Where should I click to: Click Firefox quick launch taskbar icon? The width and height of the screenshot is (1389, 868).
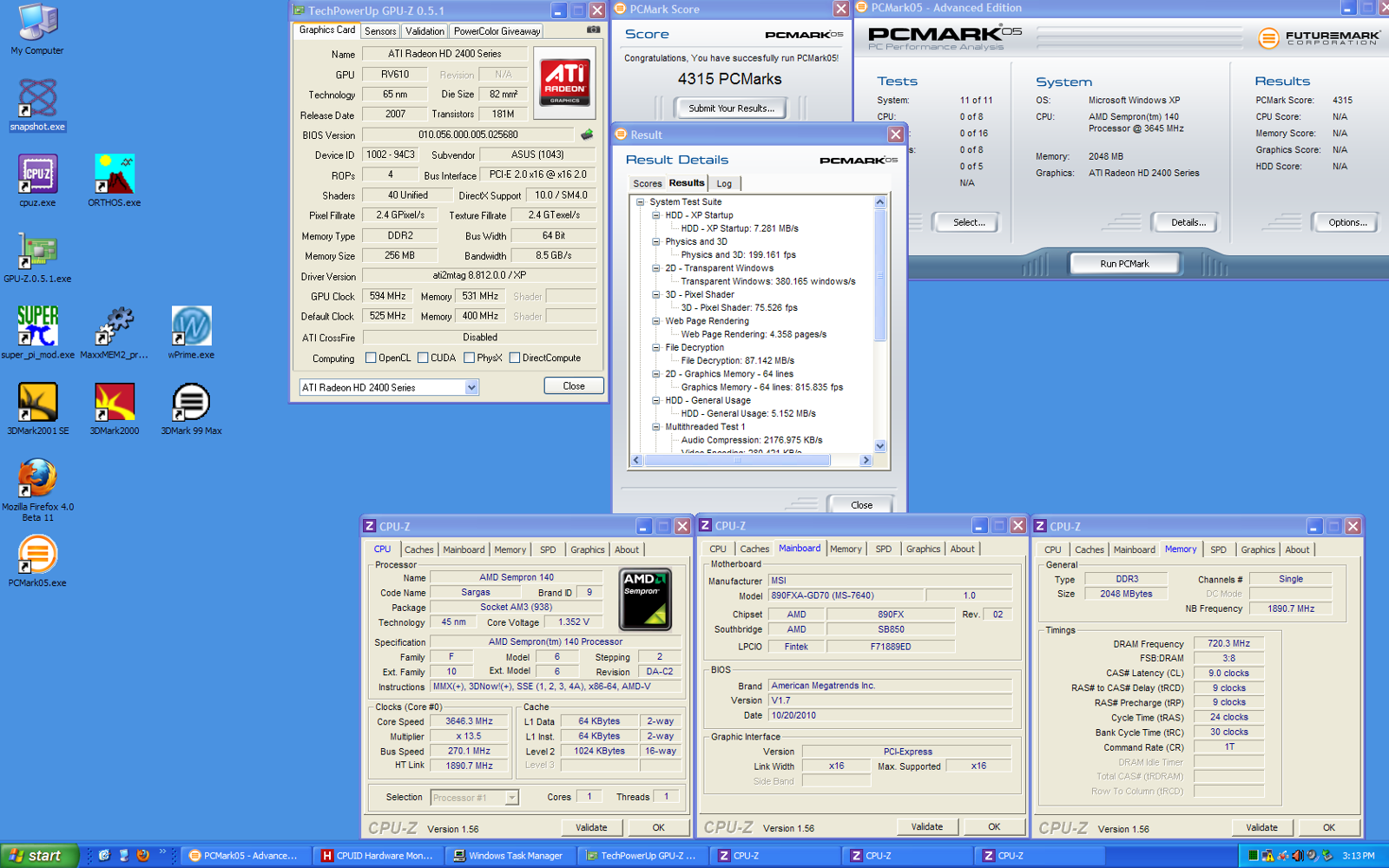click(x=143, y=855)
